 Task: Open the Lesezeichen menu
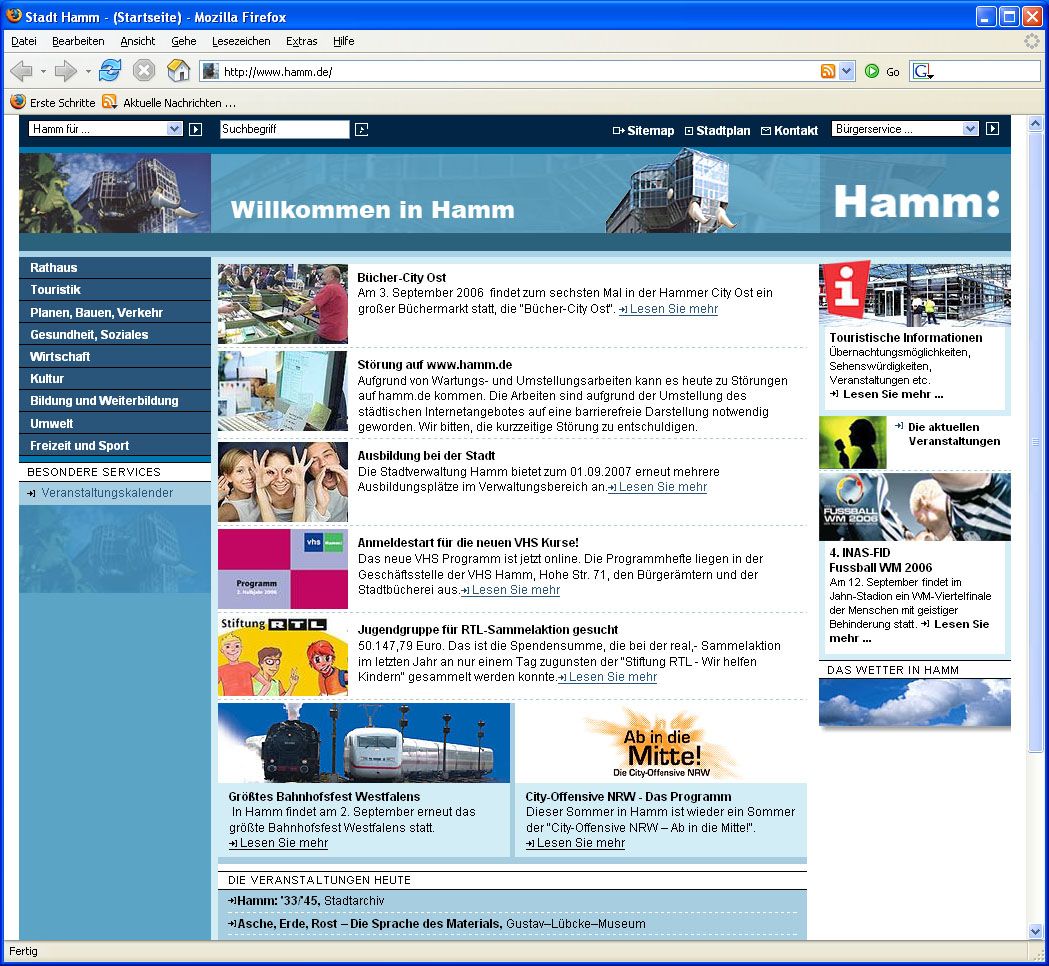(241, 41)
